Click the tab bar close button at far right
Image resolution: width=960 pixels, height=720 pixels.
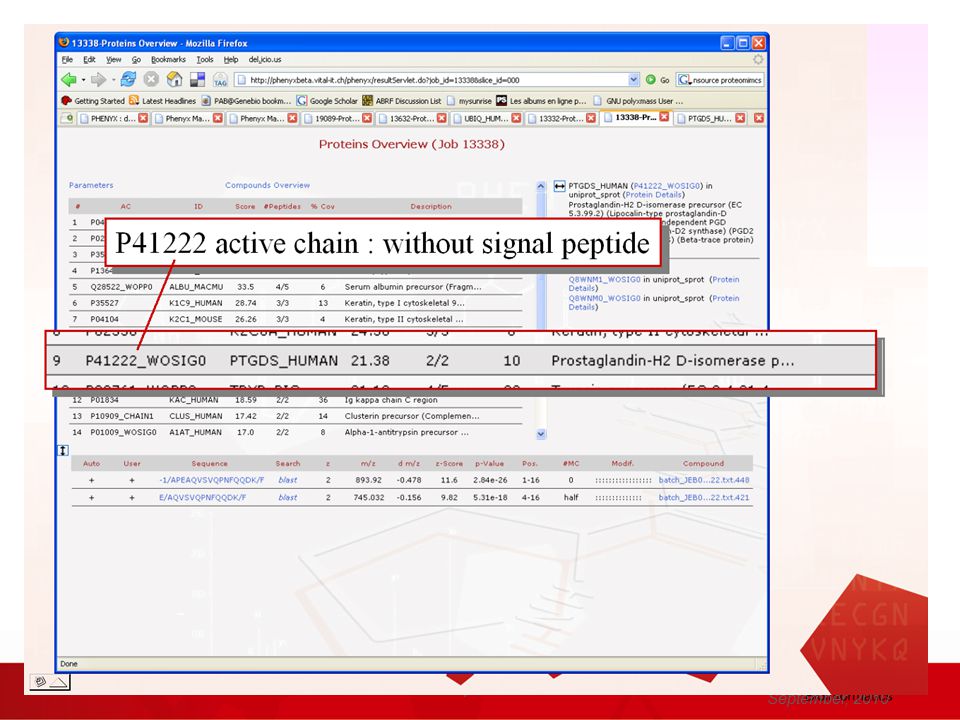click(759, 118)
